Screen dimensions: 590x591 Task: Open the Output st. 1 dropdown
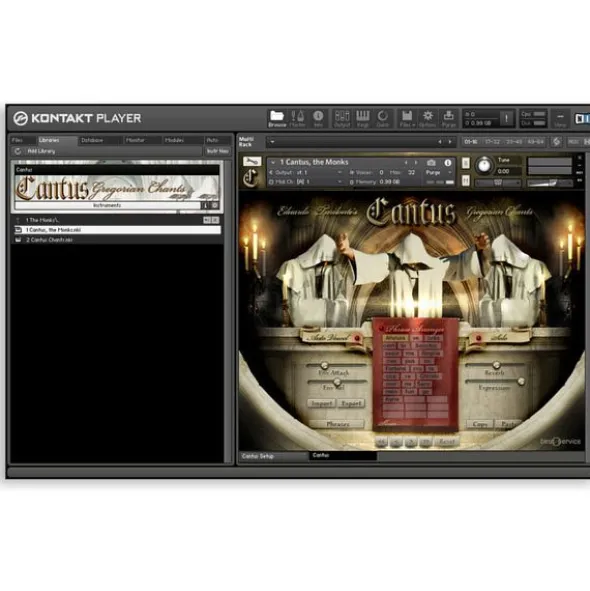(306, 173)
